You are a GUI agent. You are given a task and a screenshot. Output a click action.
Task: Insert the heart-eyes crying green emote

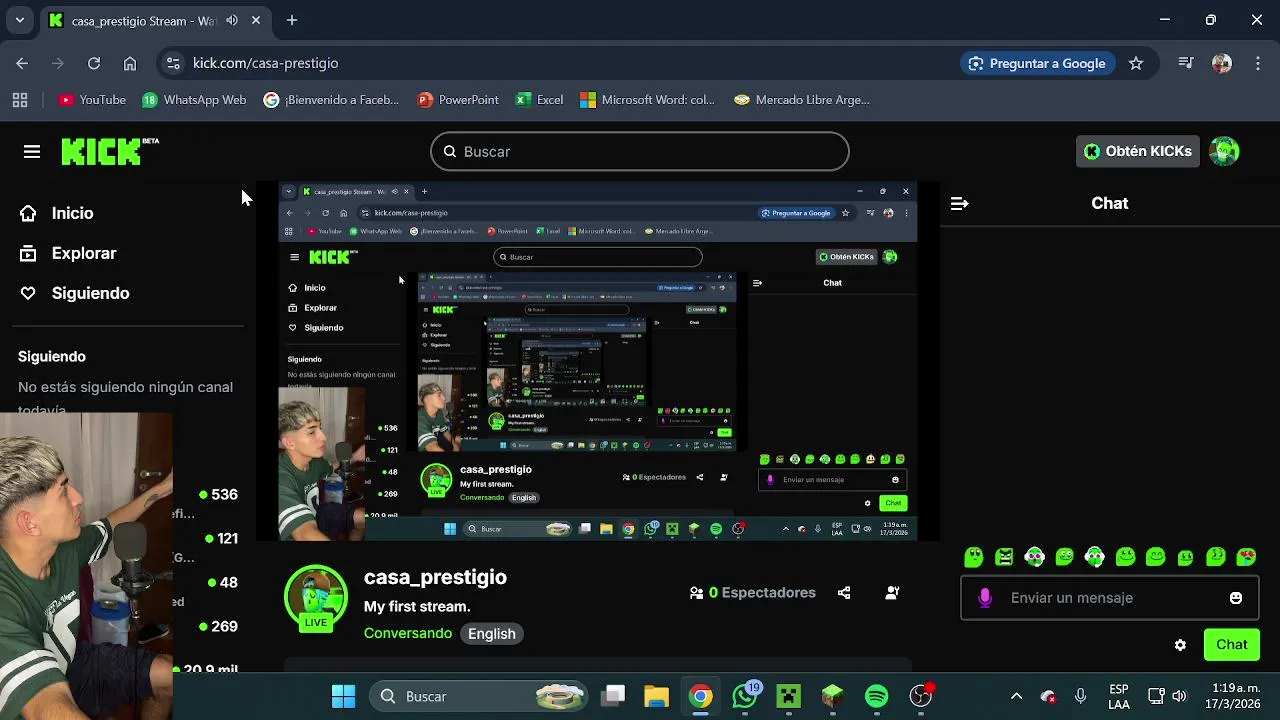pos(1246,557)
